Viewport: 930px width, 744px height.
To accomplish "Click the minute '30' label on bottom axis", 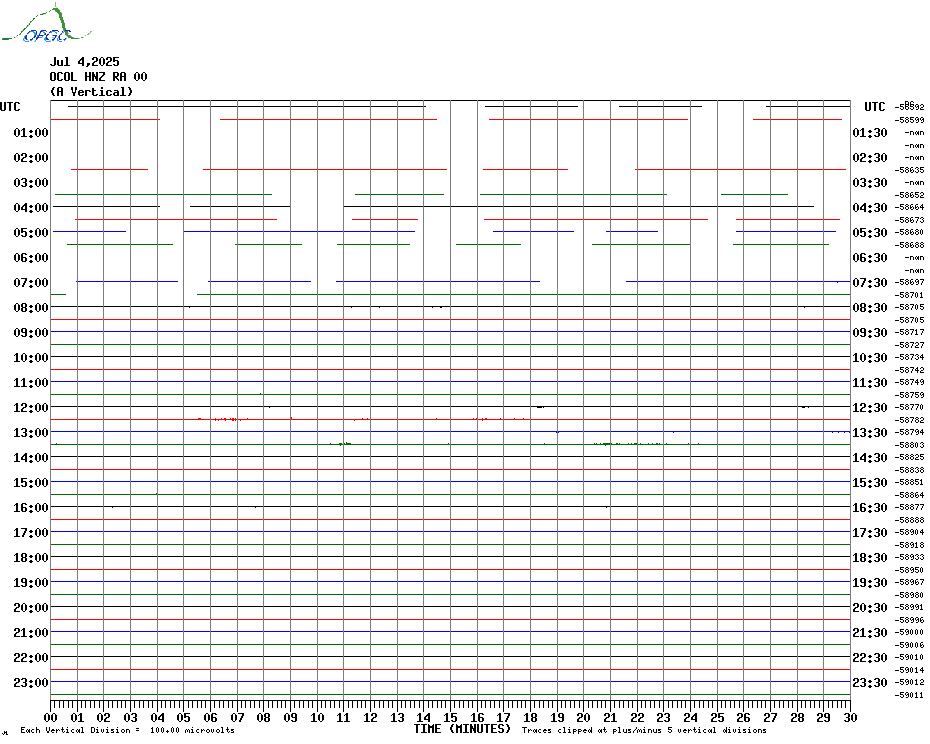I will point(851,718).
